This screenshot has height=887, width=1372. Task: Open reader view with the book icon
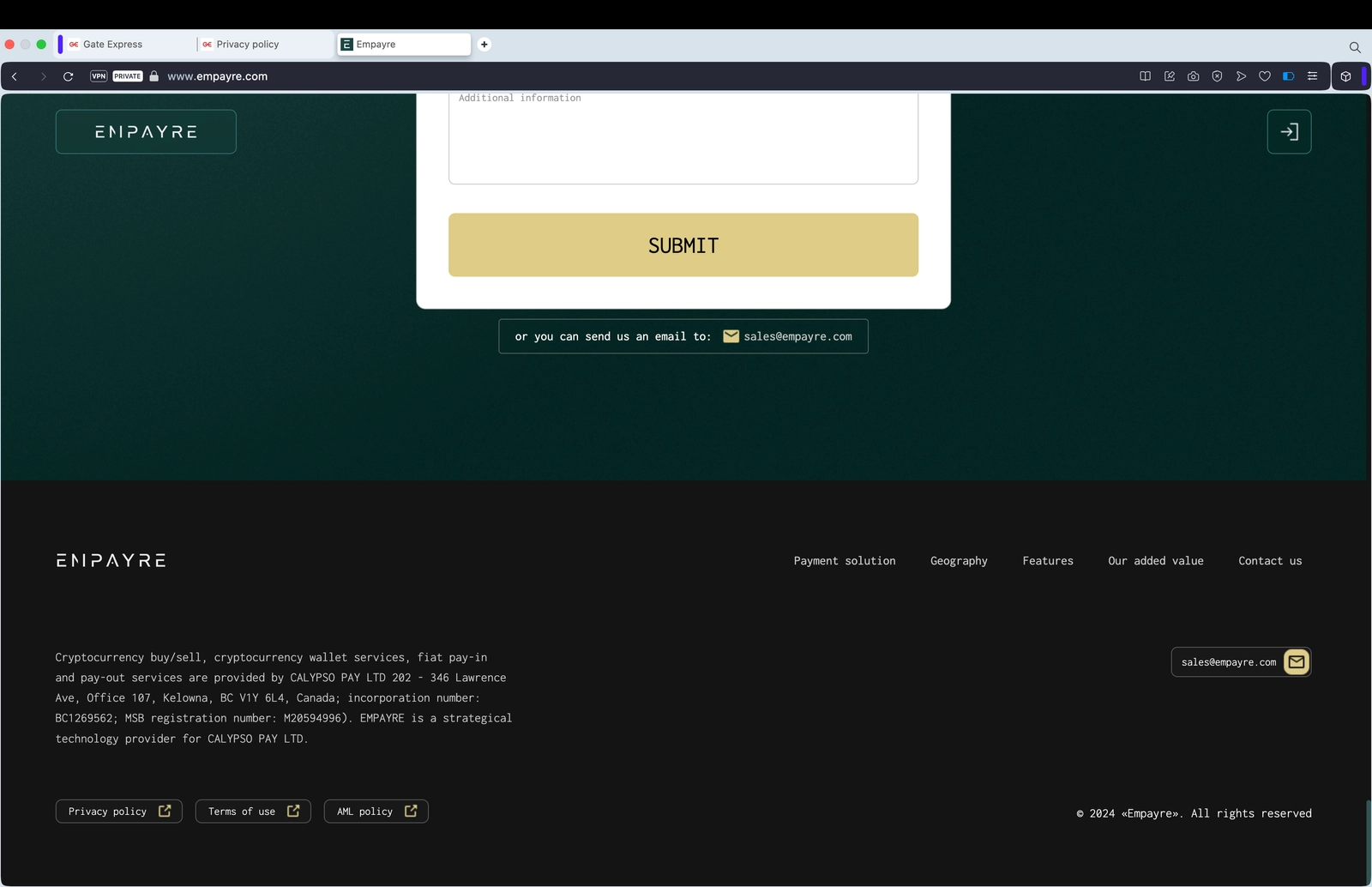pyautogui.click(x=1145, y=75)
